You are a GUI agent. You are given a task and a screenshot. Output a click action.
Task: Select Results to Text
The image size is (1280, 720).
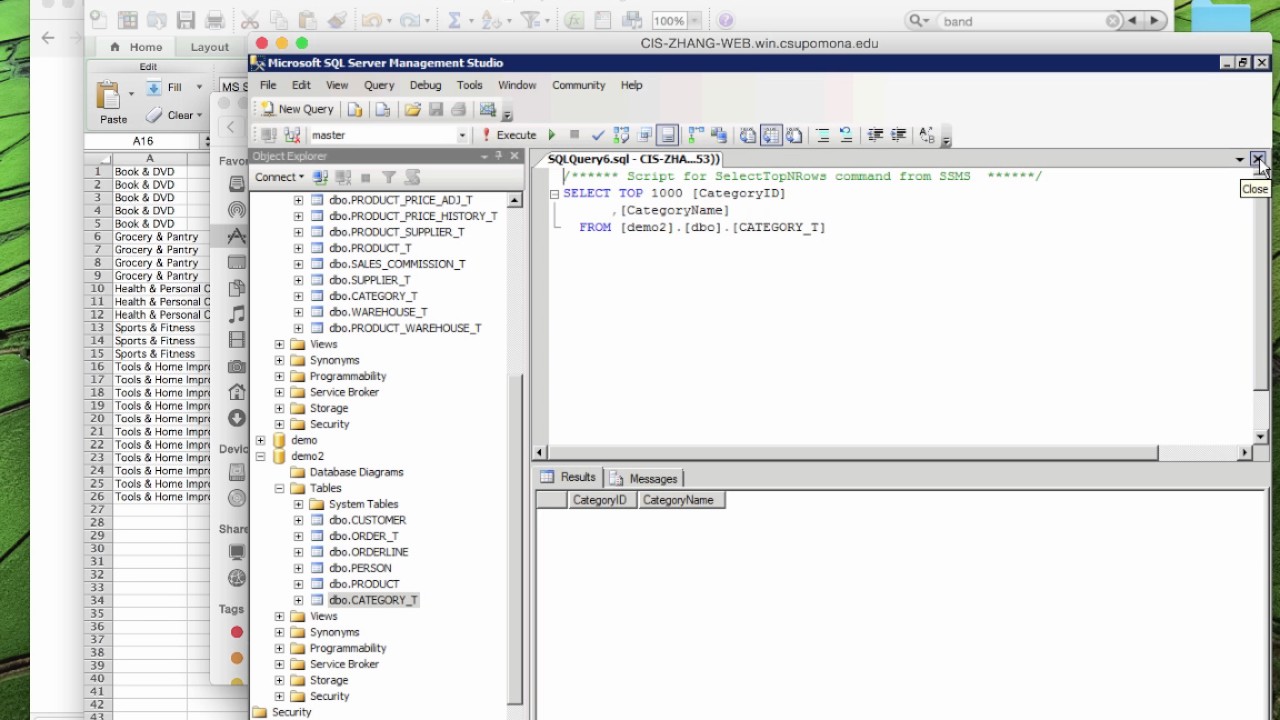coord(748,135)
